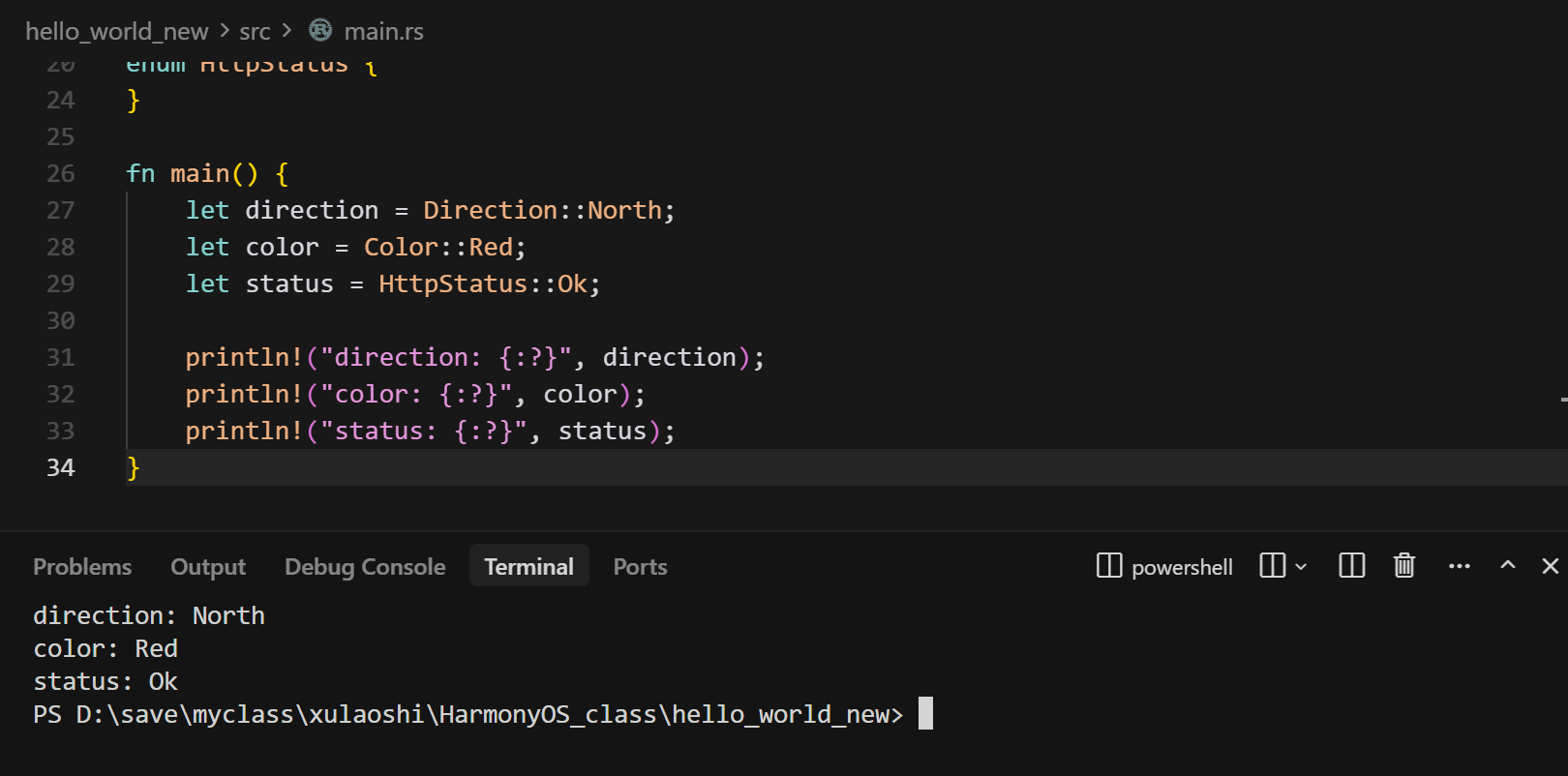1568x776 pixels.
Task: Open the Ports tab
Action: [x=641, y=567]
